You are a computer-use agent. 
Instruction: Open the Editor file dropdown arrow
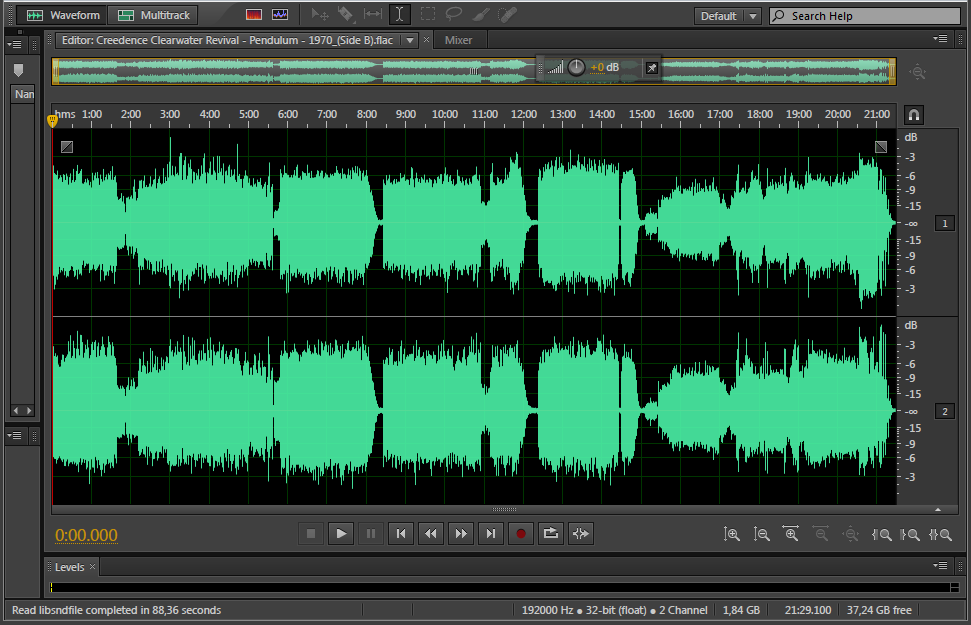click(x=409, y=40)
